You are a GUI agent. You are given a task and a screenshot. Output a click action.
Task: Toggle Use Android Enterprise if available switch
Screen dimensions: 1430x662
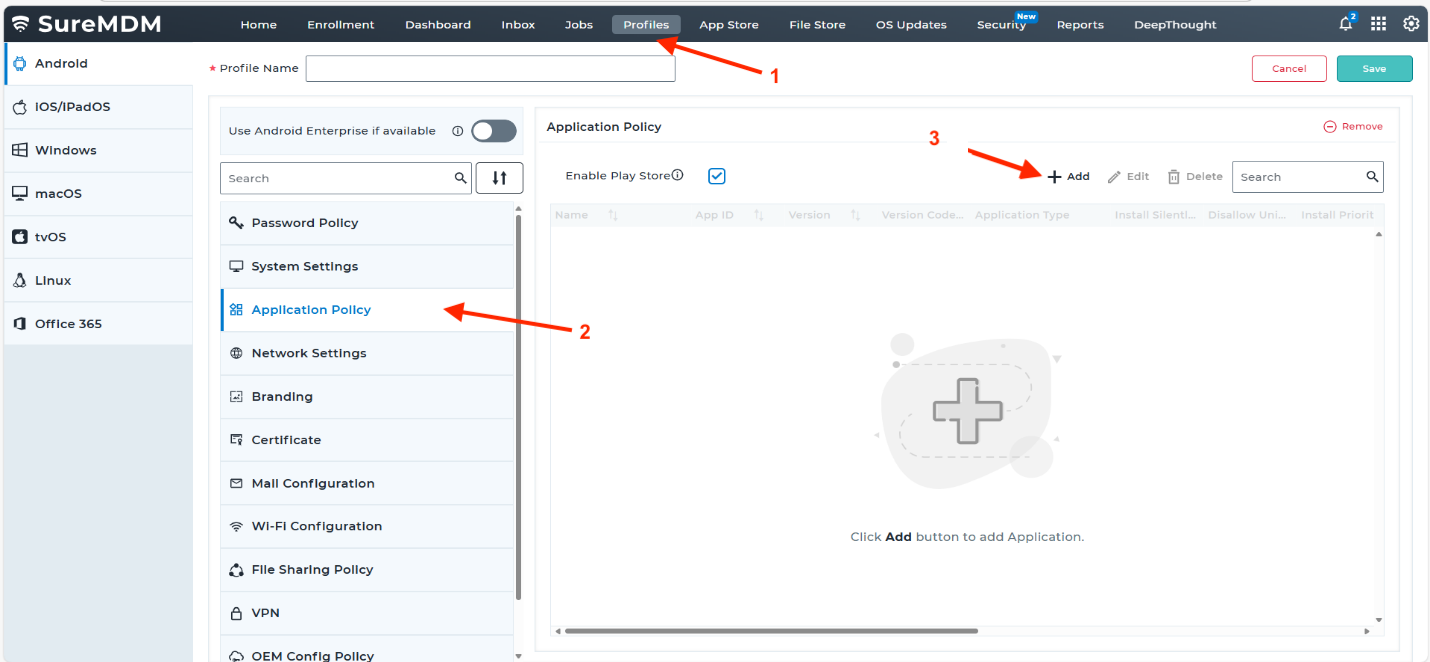coord(494,131)
